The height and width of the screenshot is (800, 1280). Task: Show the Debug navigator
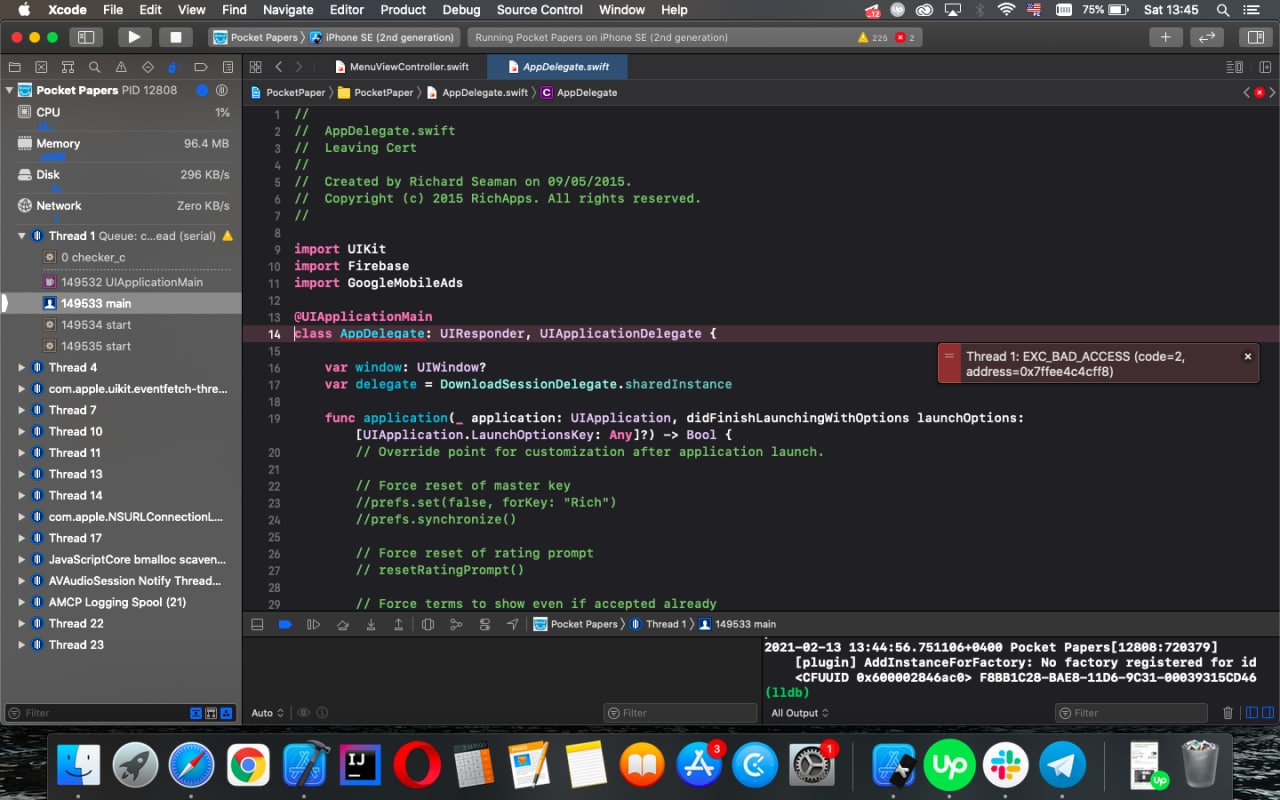[x=173, y=67]
